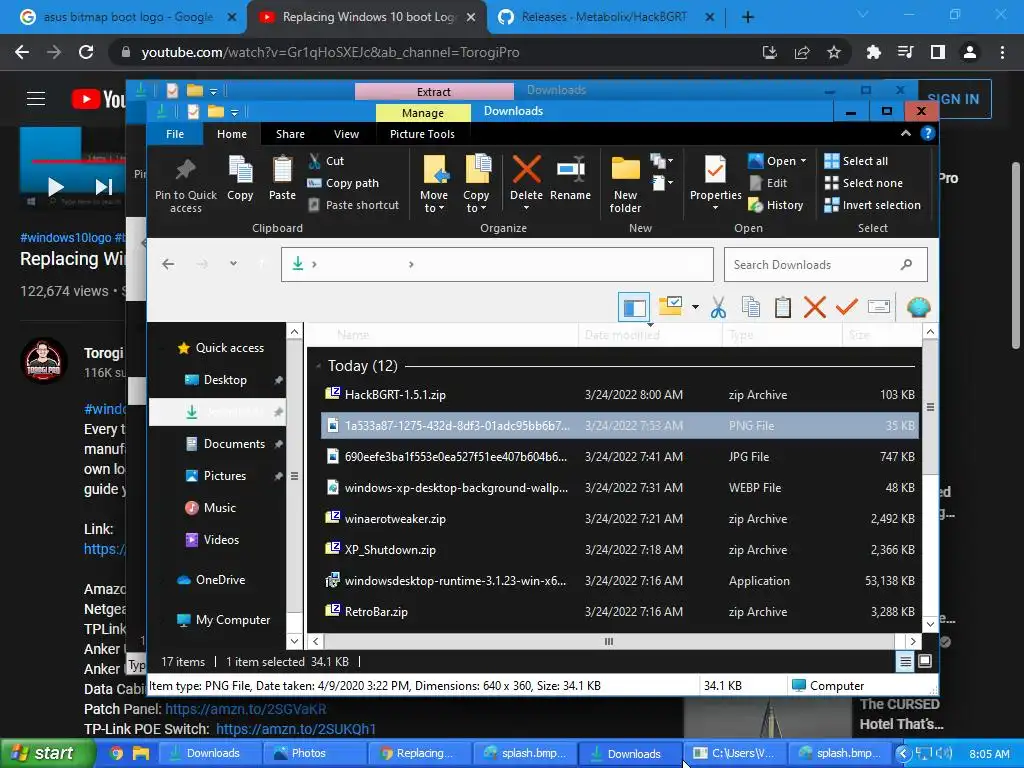Open the File tab in Explorer
Image resolution: width=1024 pixels, height=768 pixels.
(175, 134)
